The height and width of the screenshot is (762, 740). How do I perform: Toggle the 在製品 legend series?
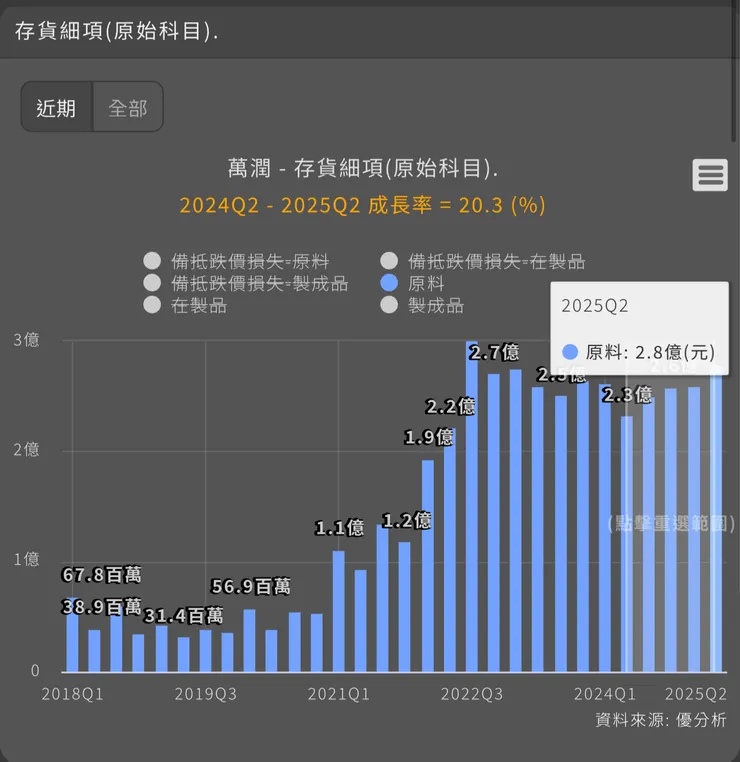(185, 306)
